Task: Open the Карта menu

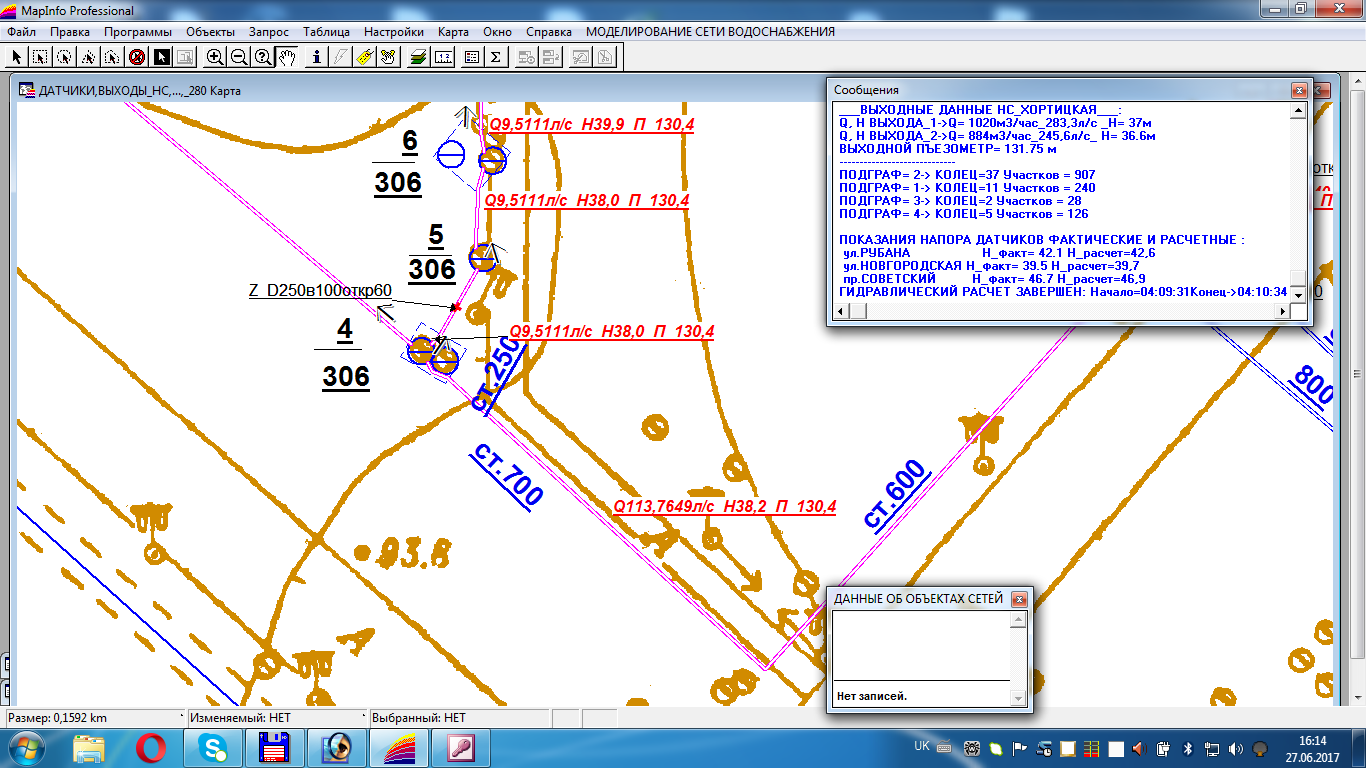Action: (x=453, y=31)
